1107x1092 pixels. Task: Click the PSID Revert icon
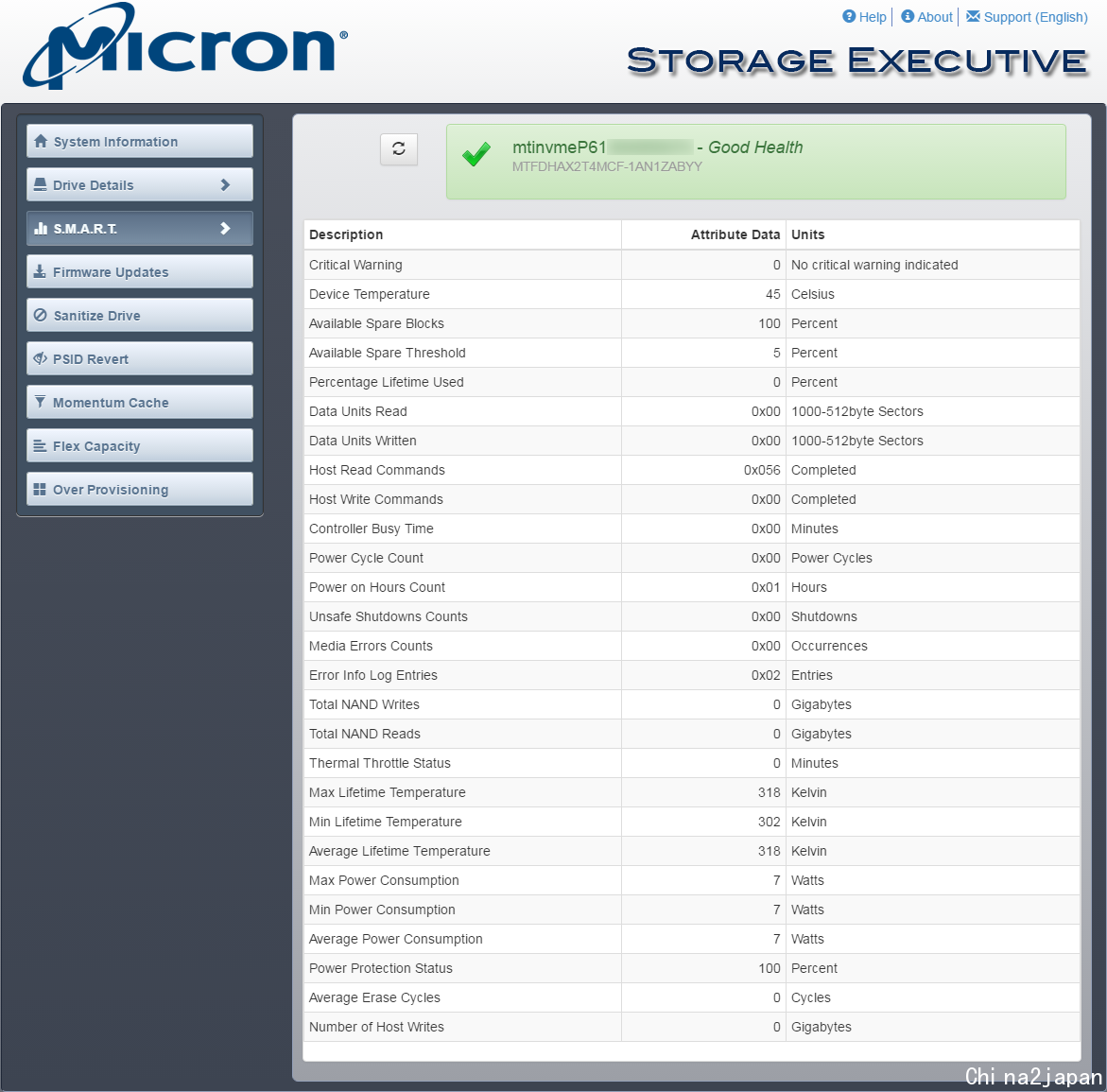pos(41,358)
